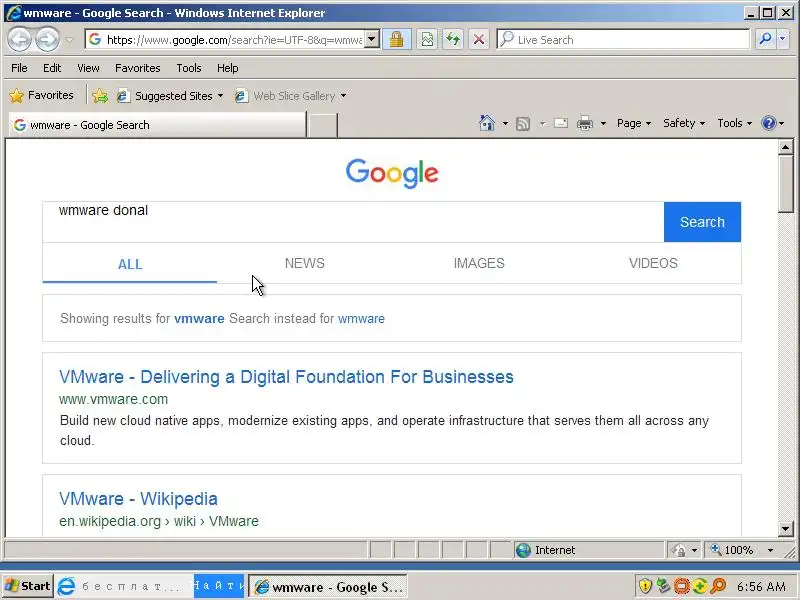Click Add to Favorites Bar star icon
This screenshot has height=600, width=800.
tap(100, 95)
